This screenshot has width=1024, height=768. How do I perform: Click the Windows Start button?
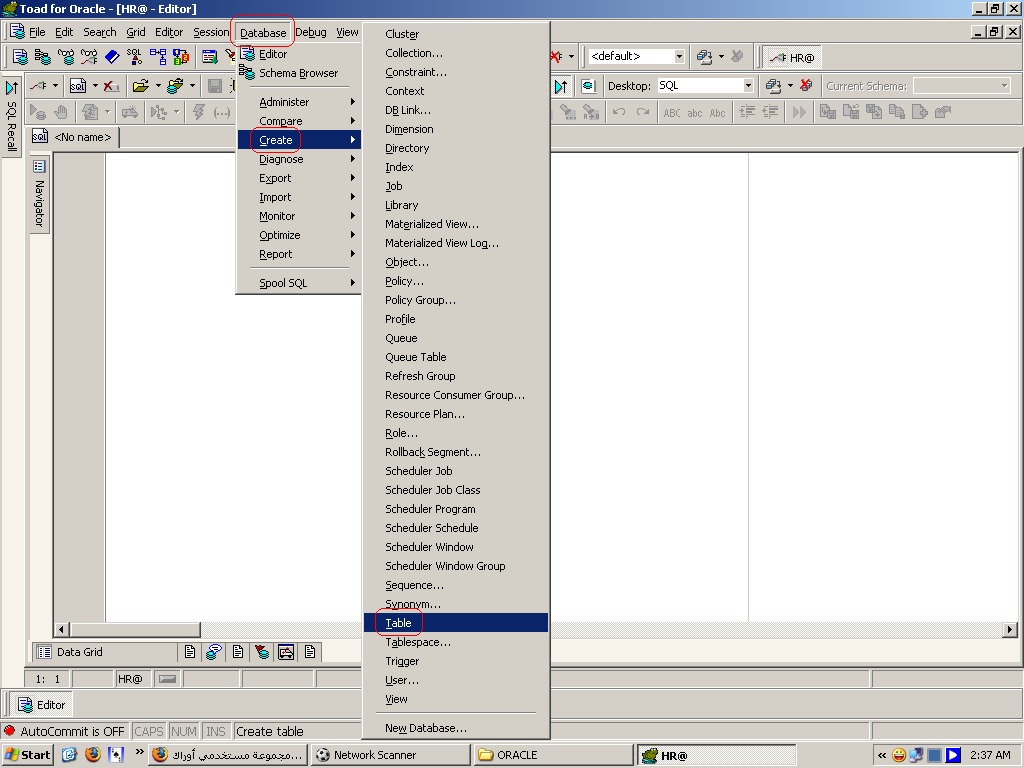[x=28, y=755]
